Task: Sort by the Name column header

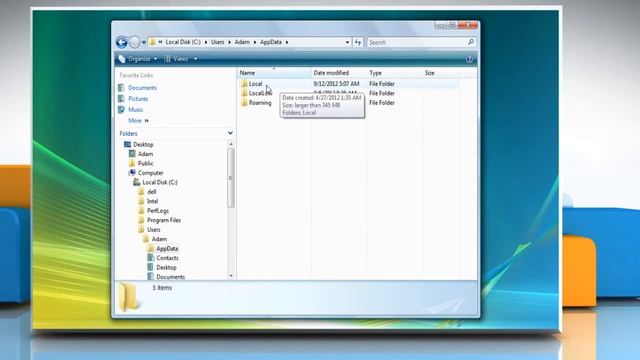Action: point(274,73)
